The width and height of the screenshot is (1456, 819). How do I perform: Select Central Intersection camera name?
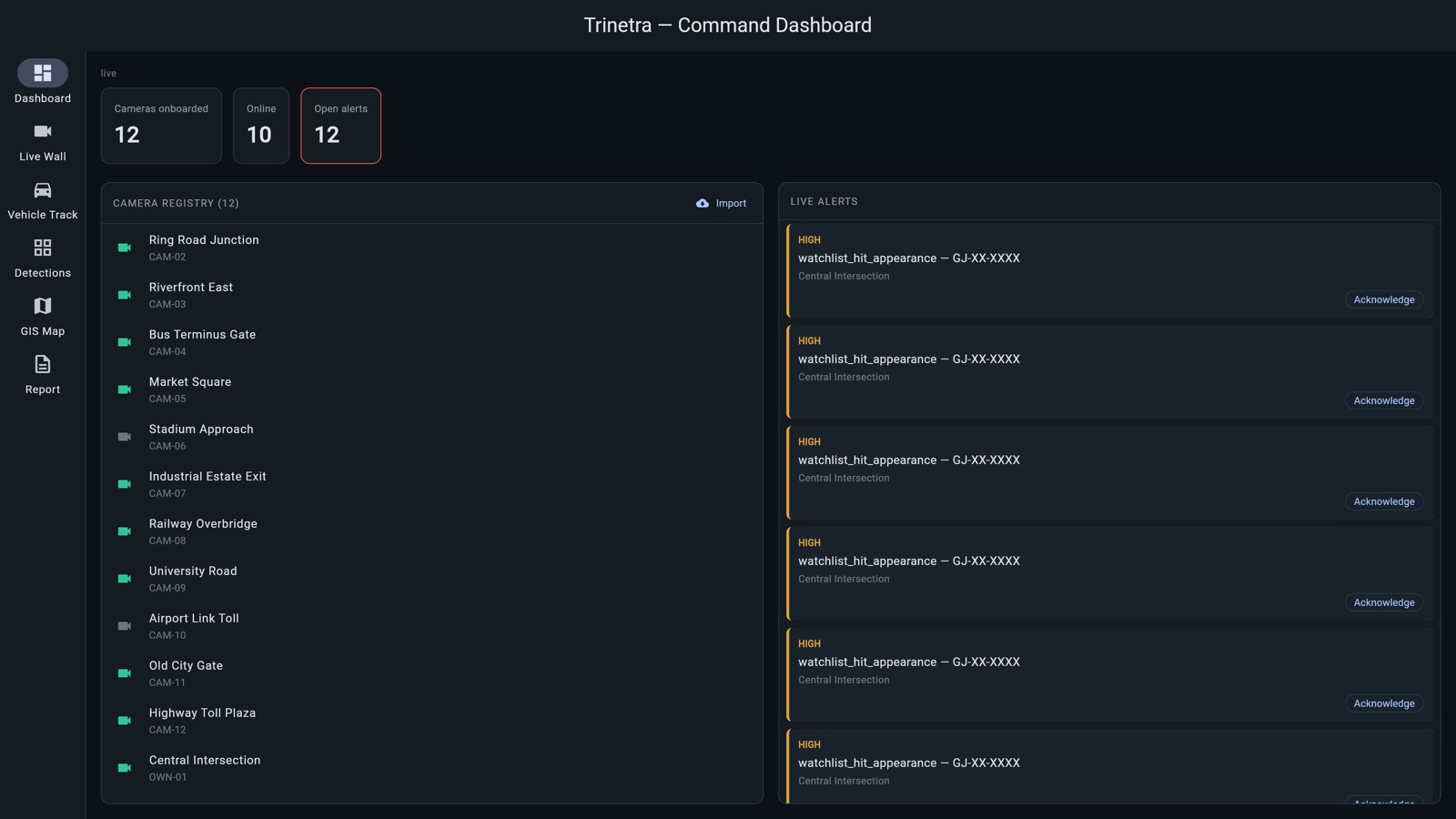(x=205, y=761)
